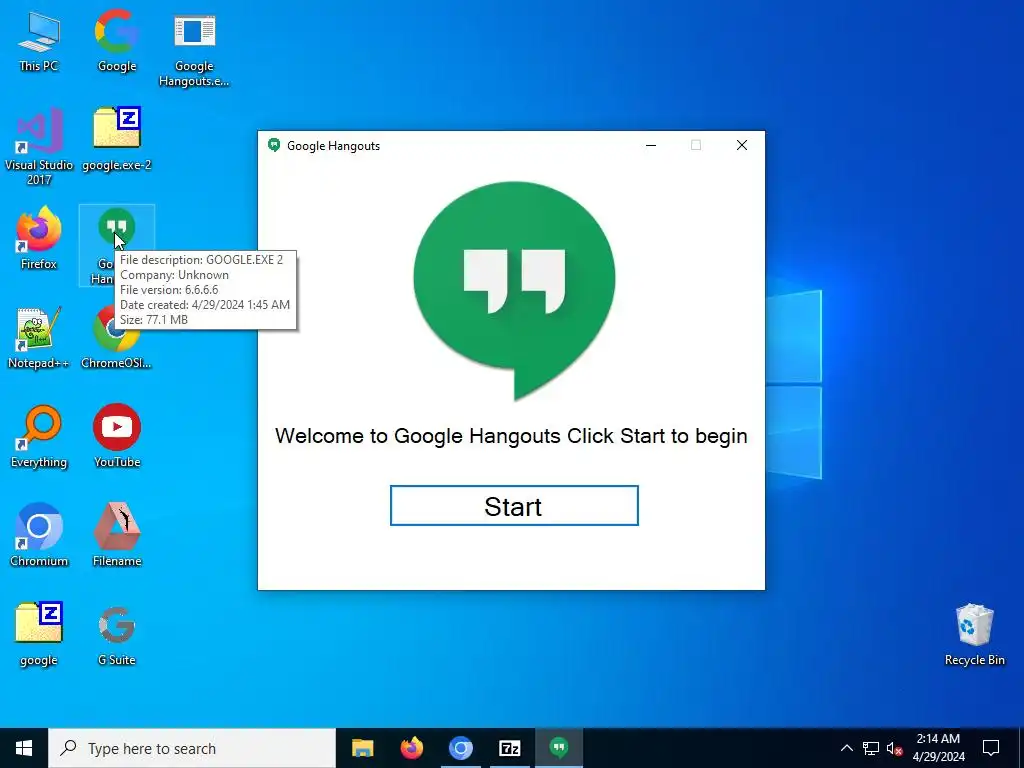
Task: Select the YouTube desktop icon
Action: click(117, 438)
